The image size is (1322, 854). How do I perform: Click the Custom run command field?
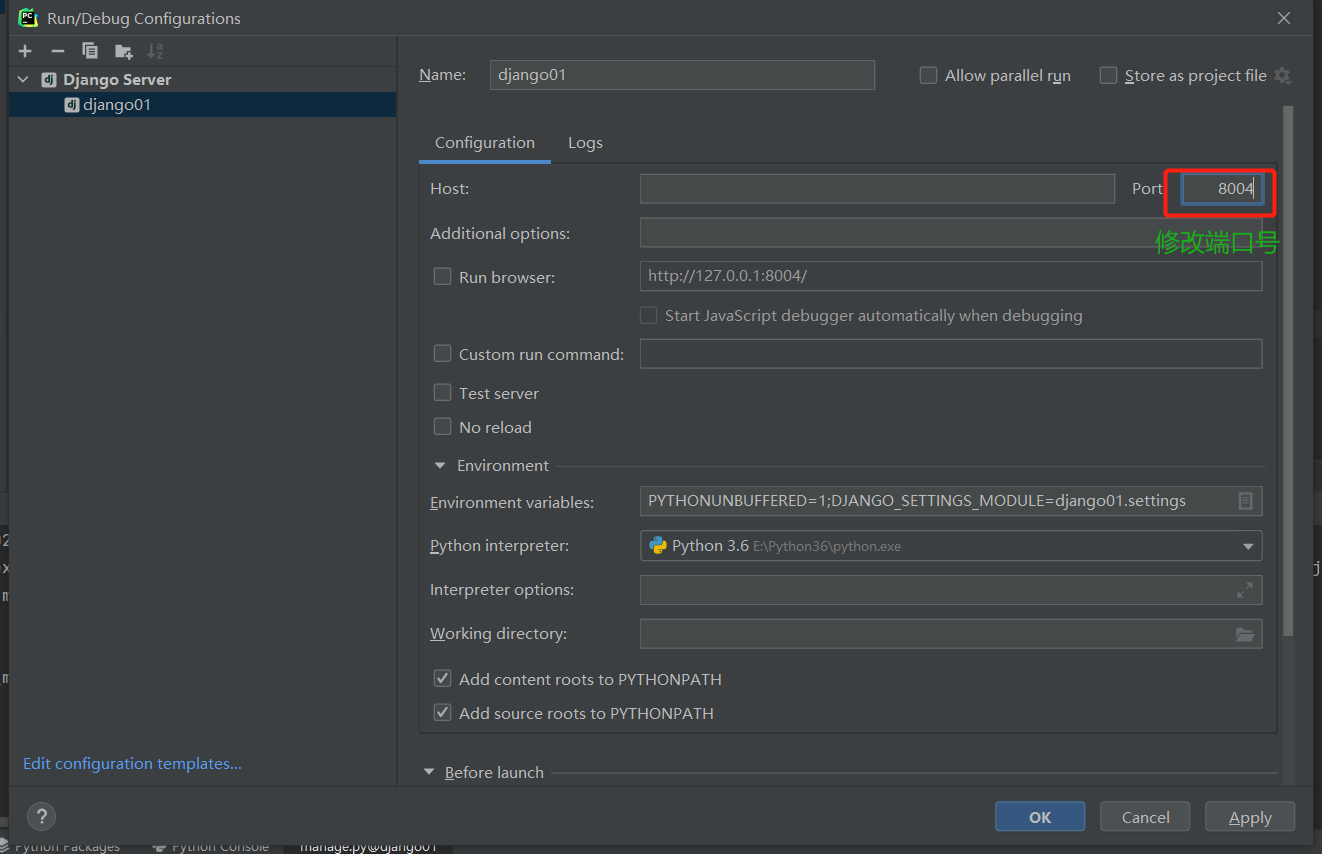pos(951,353)
